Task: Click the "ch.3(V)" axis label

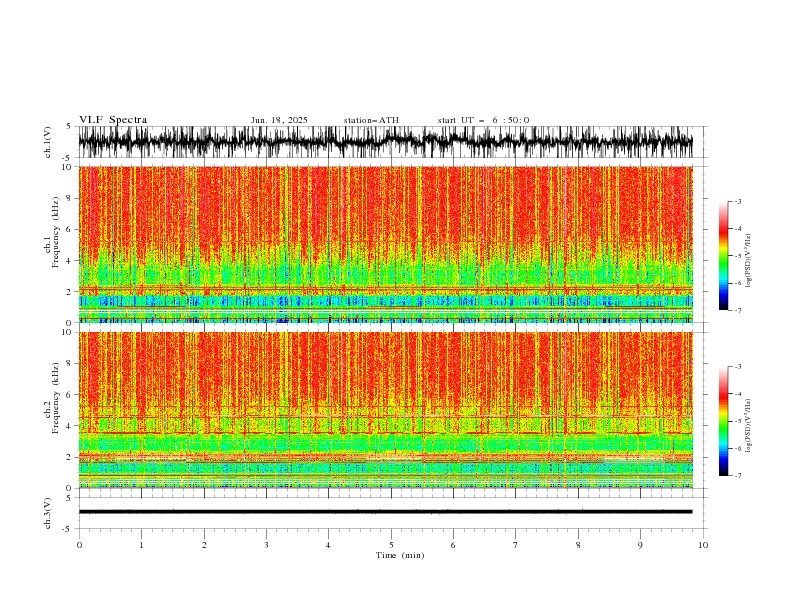Action: pos(48,513)
